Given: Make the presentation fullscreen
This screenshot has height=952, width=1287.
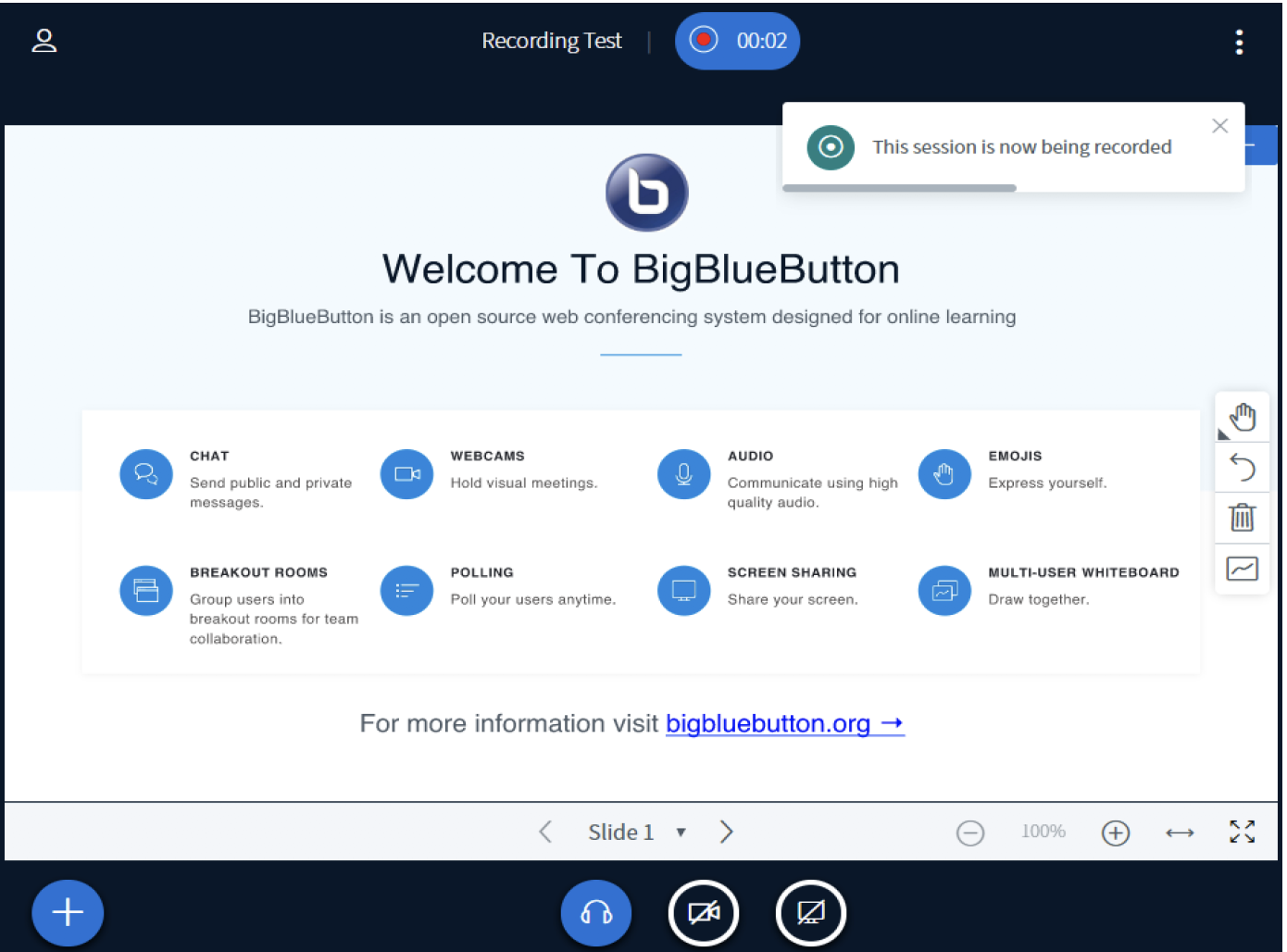Looking at the screenshot, I should tap(1242, 832).
